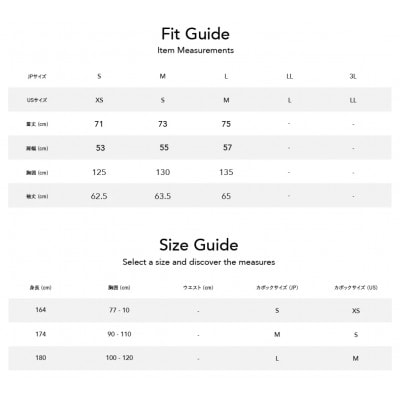Click the 71 length value

tap(99, 124)
